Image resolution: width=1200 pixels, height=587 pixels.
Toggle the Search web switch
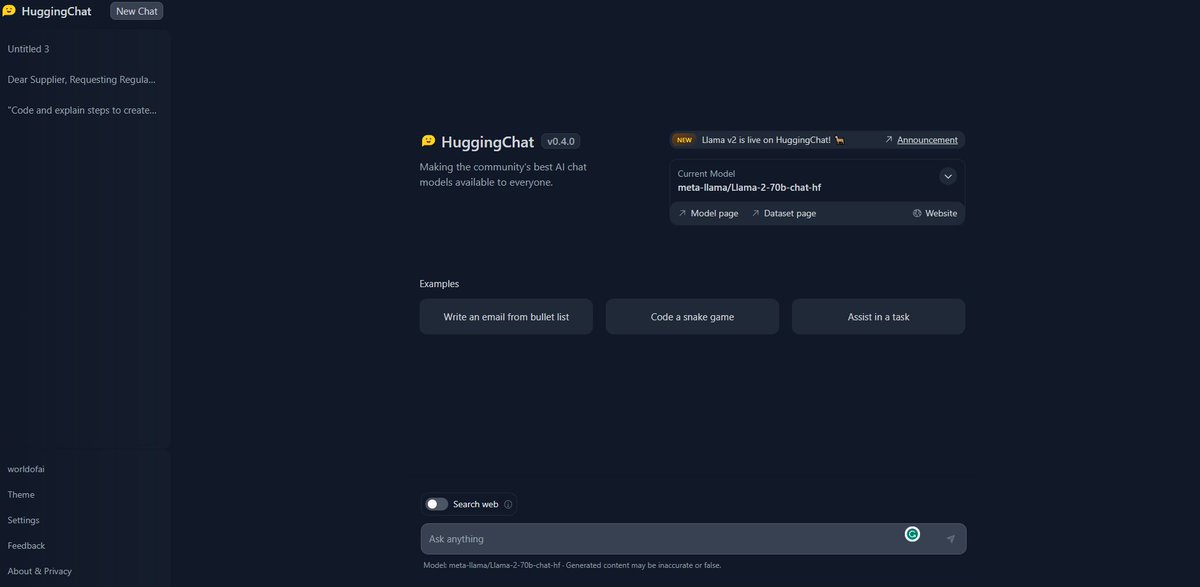(x=436, y=504)
